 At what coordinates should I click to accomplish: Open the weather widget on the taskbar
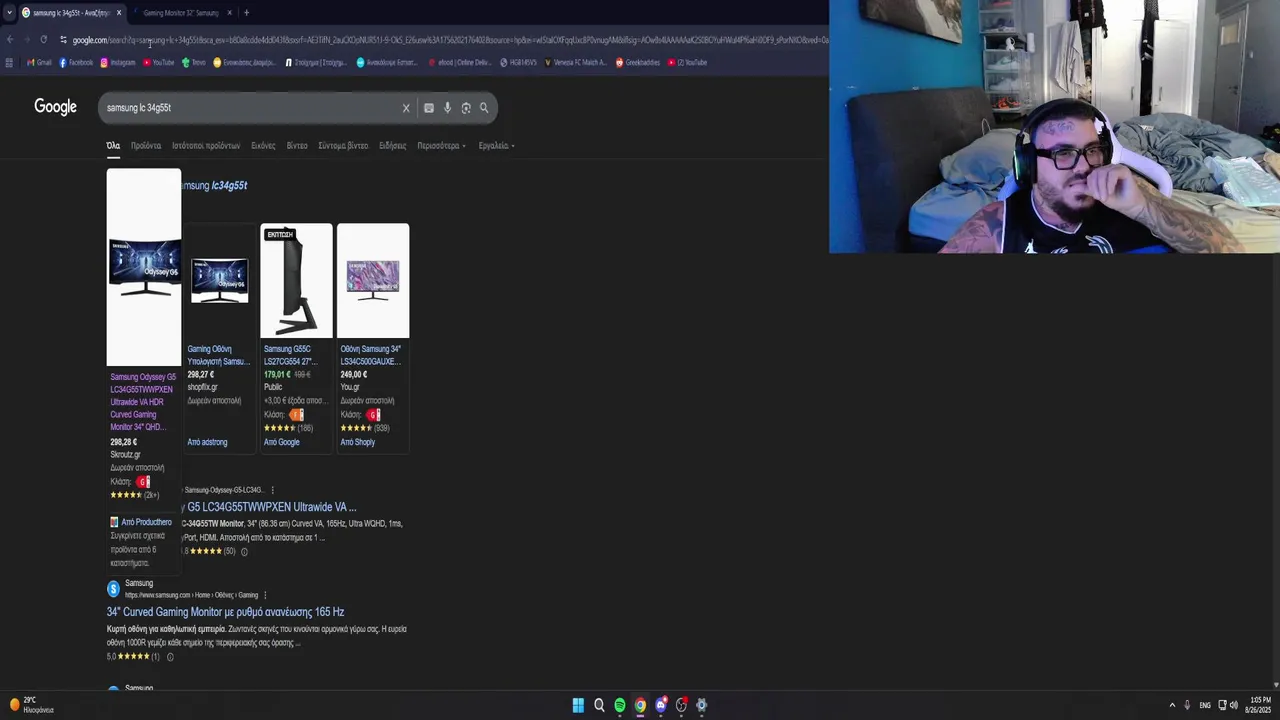click(x=30, y=705)
